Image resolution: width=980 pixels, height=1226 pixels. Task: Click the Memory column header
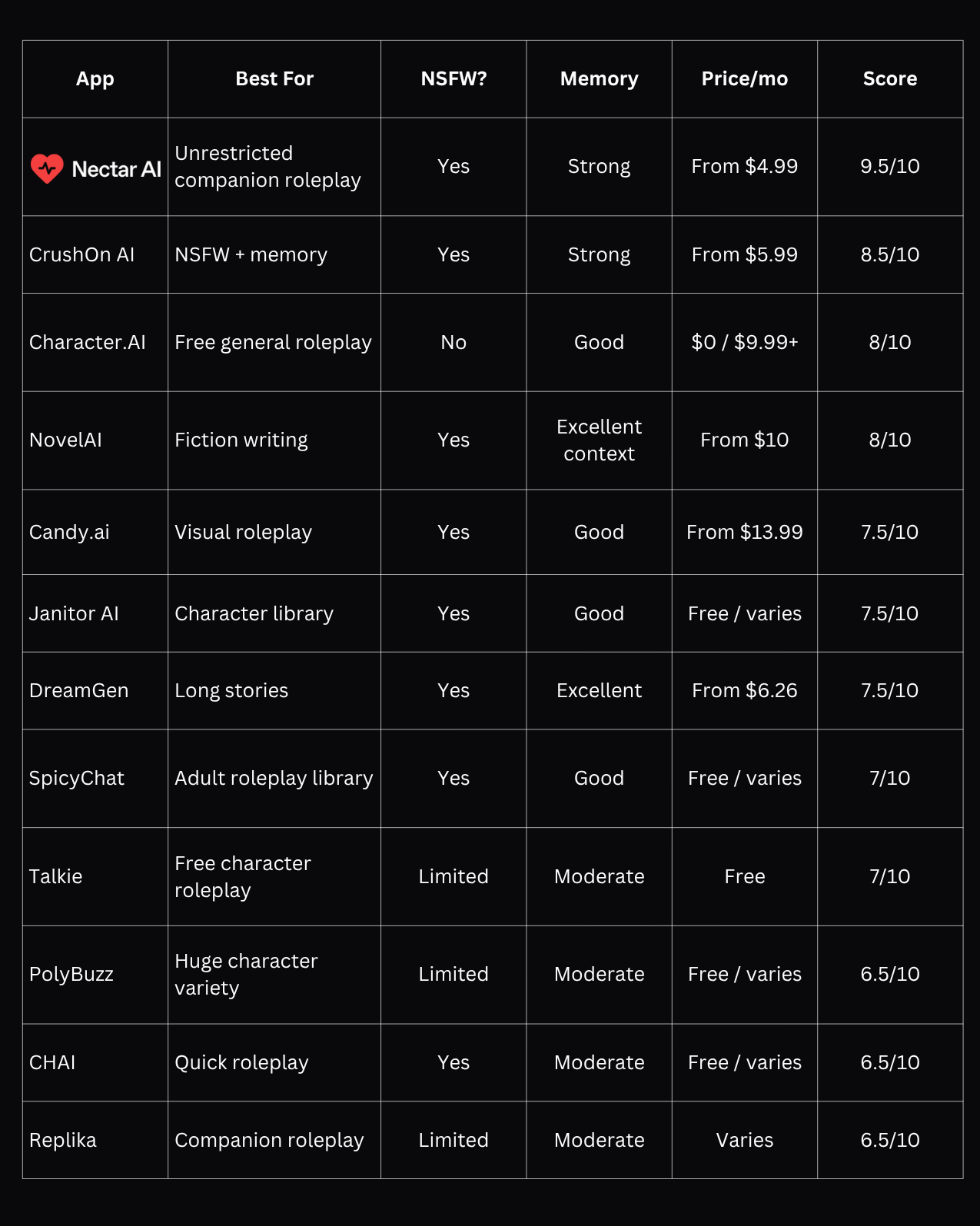[600, 78]
